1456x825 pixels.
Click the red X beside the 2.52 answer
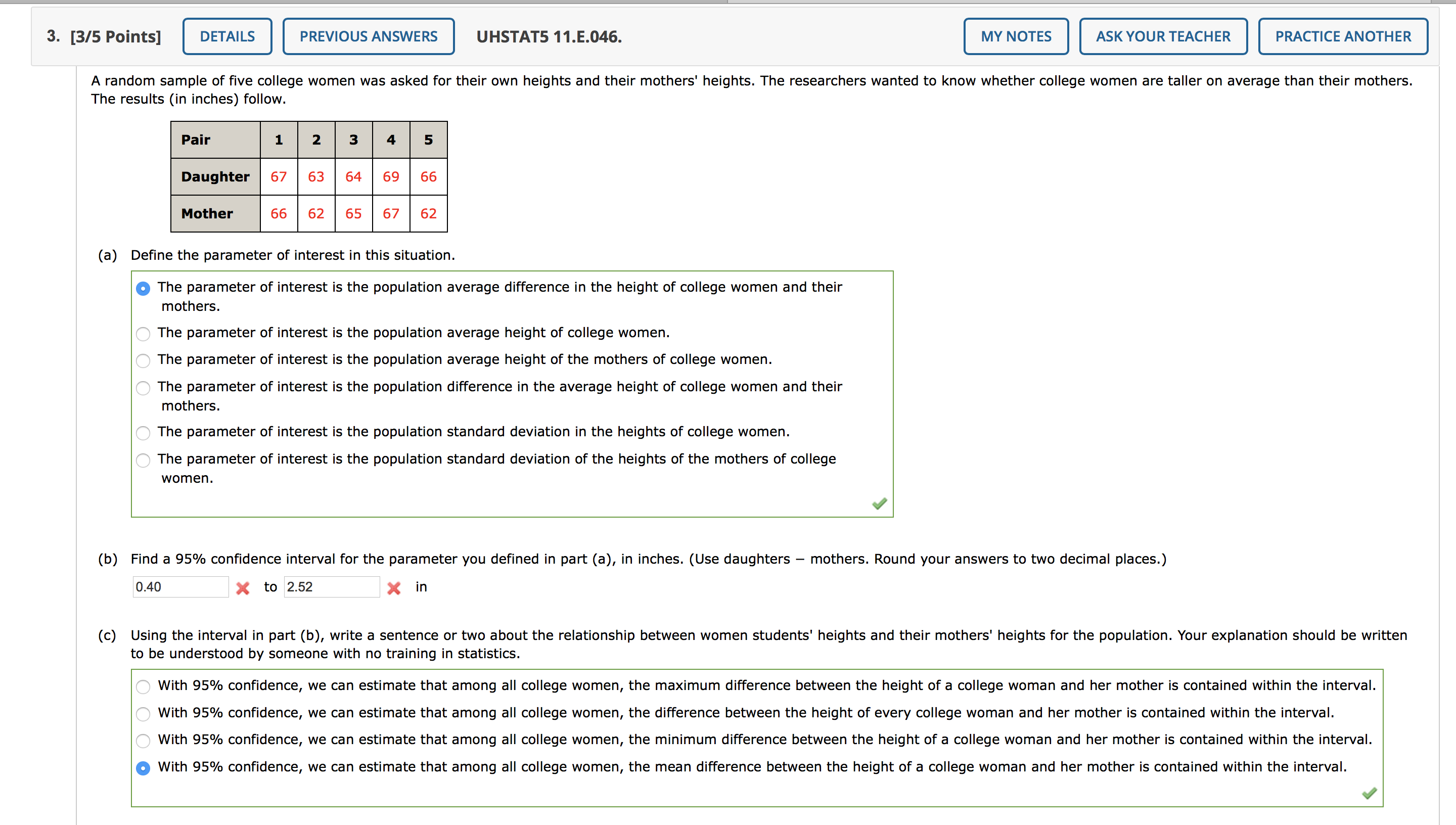coord(394,588)
